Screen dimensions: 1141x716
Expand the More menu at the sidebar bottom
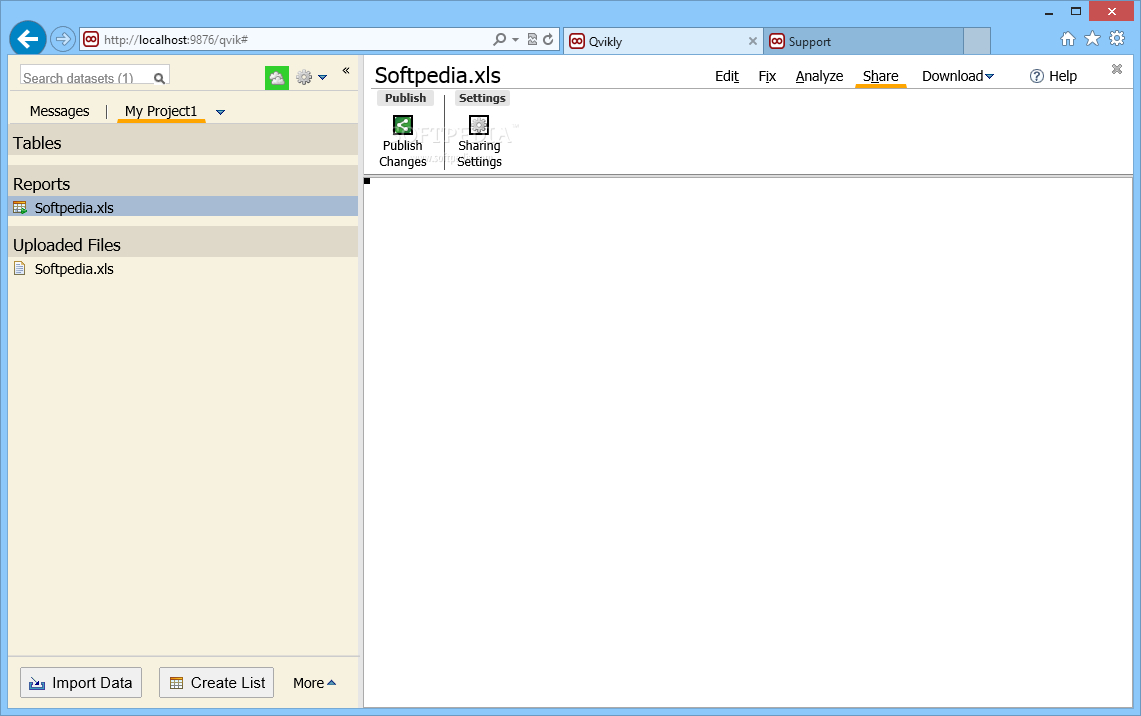coord(314,683)
